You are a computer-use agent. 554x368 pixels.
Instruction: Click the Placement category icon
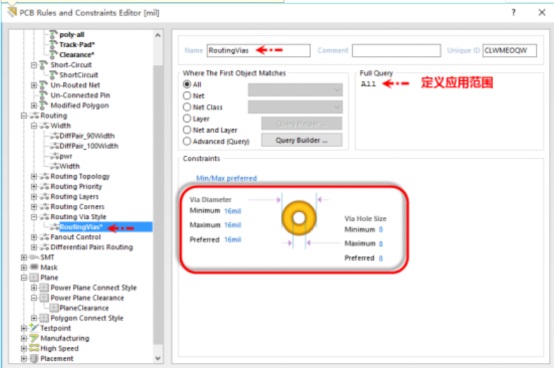coord(34,358)
